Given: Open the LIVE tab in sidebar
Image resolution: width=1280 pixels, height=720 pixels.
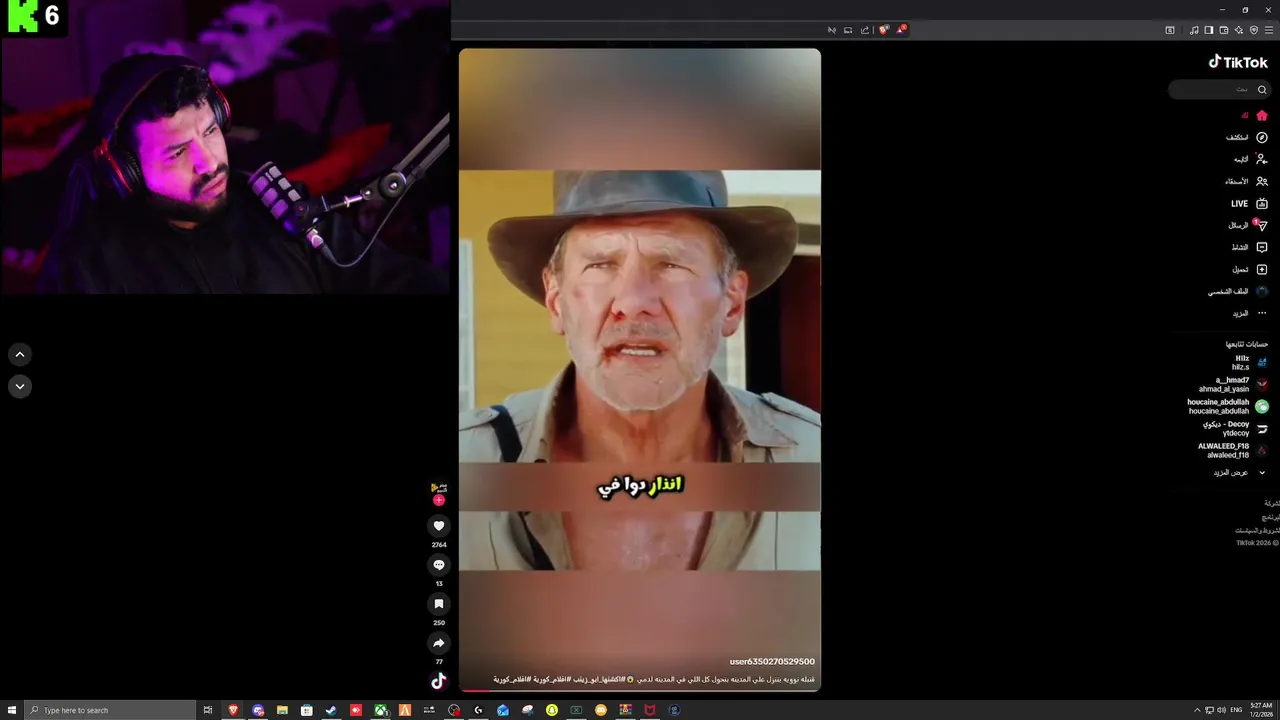Looking at the screenshot, I should pos(1249,204).
